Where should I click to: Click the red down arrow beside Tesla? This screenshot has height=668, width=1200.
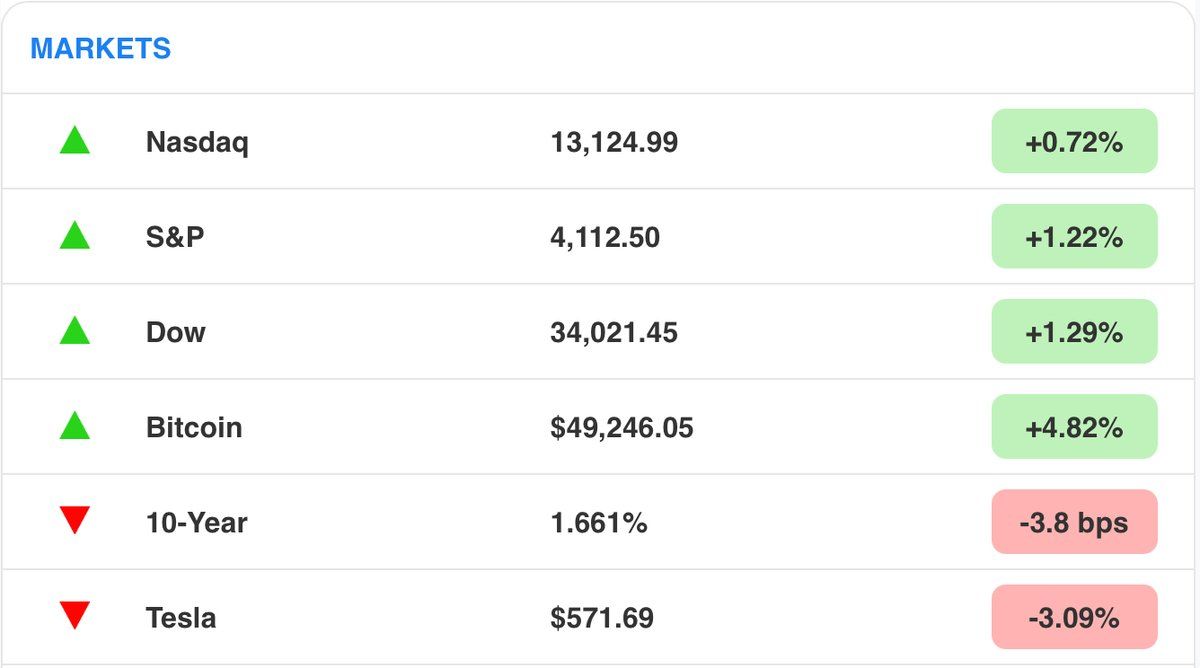75,615
